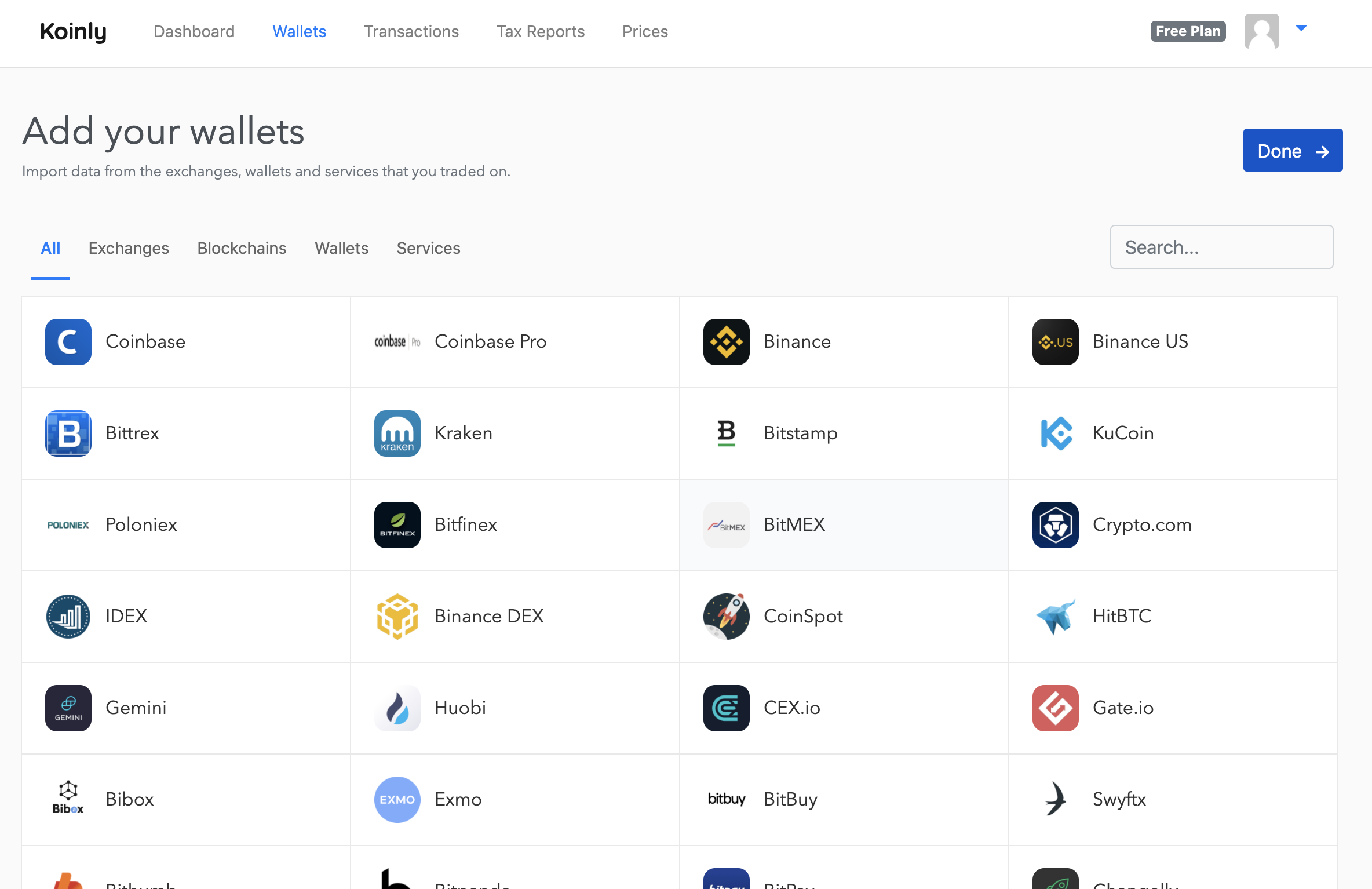Open the Transactions page
Image resolution: width=1372 pixels, height=889 pixels.
click(411, 31)
